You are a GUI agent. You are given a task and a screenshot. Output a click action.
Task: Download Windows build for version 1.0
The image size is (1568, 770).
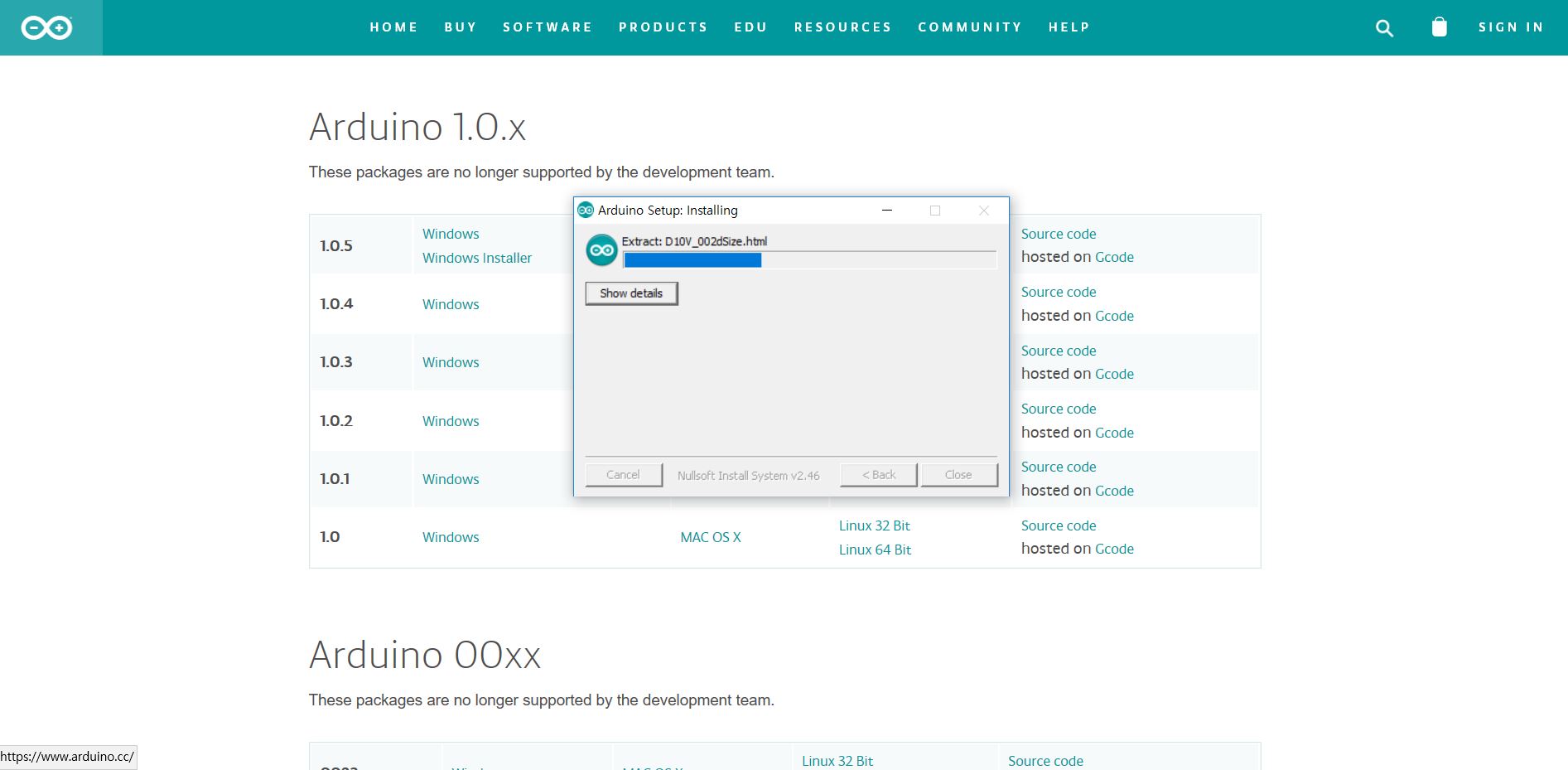coord(451,537)
